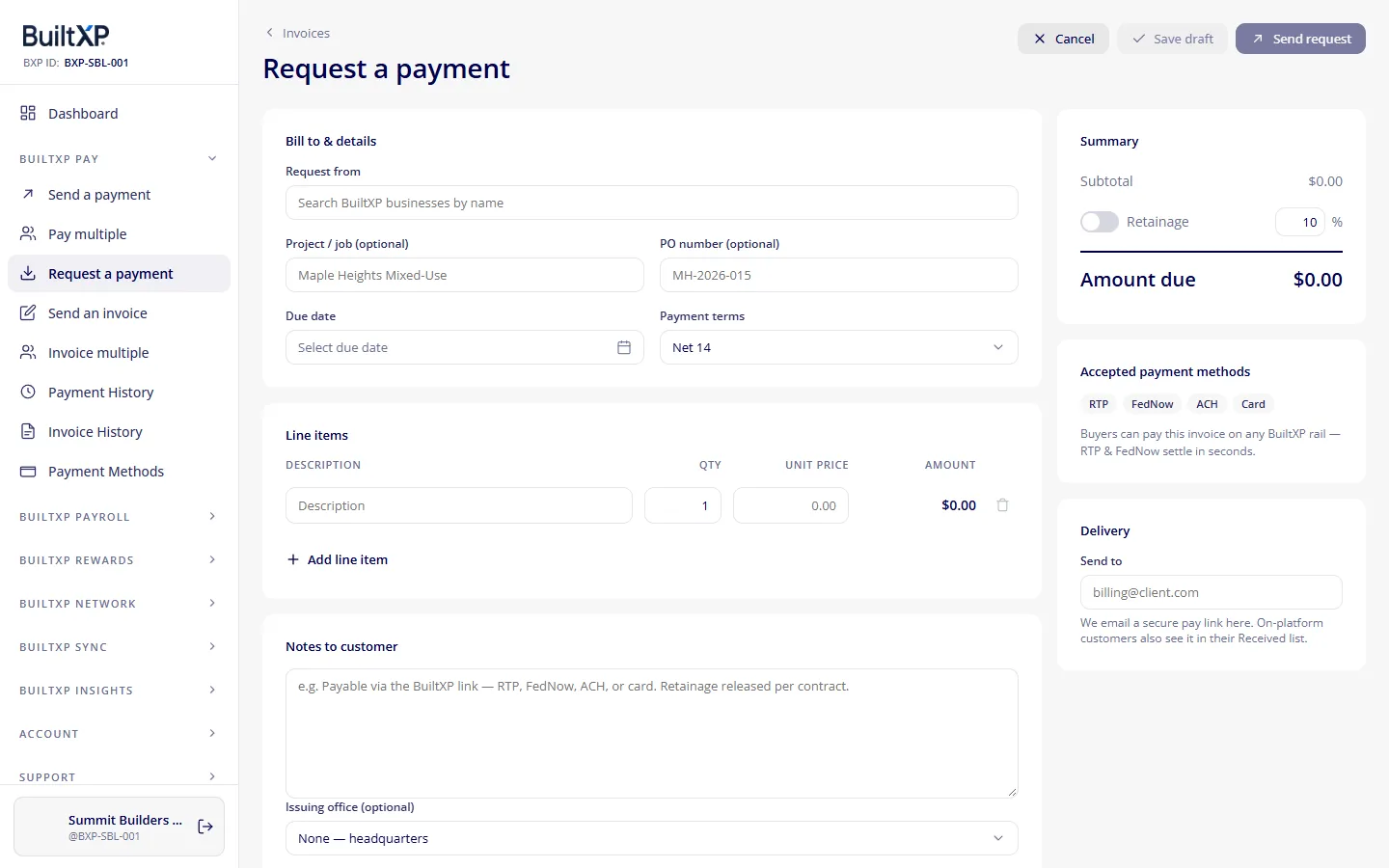
Task: Click the back chevron next to Invoices
Action: (x=269, y=33)
